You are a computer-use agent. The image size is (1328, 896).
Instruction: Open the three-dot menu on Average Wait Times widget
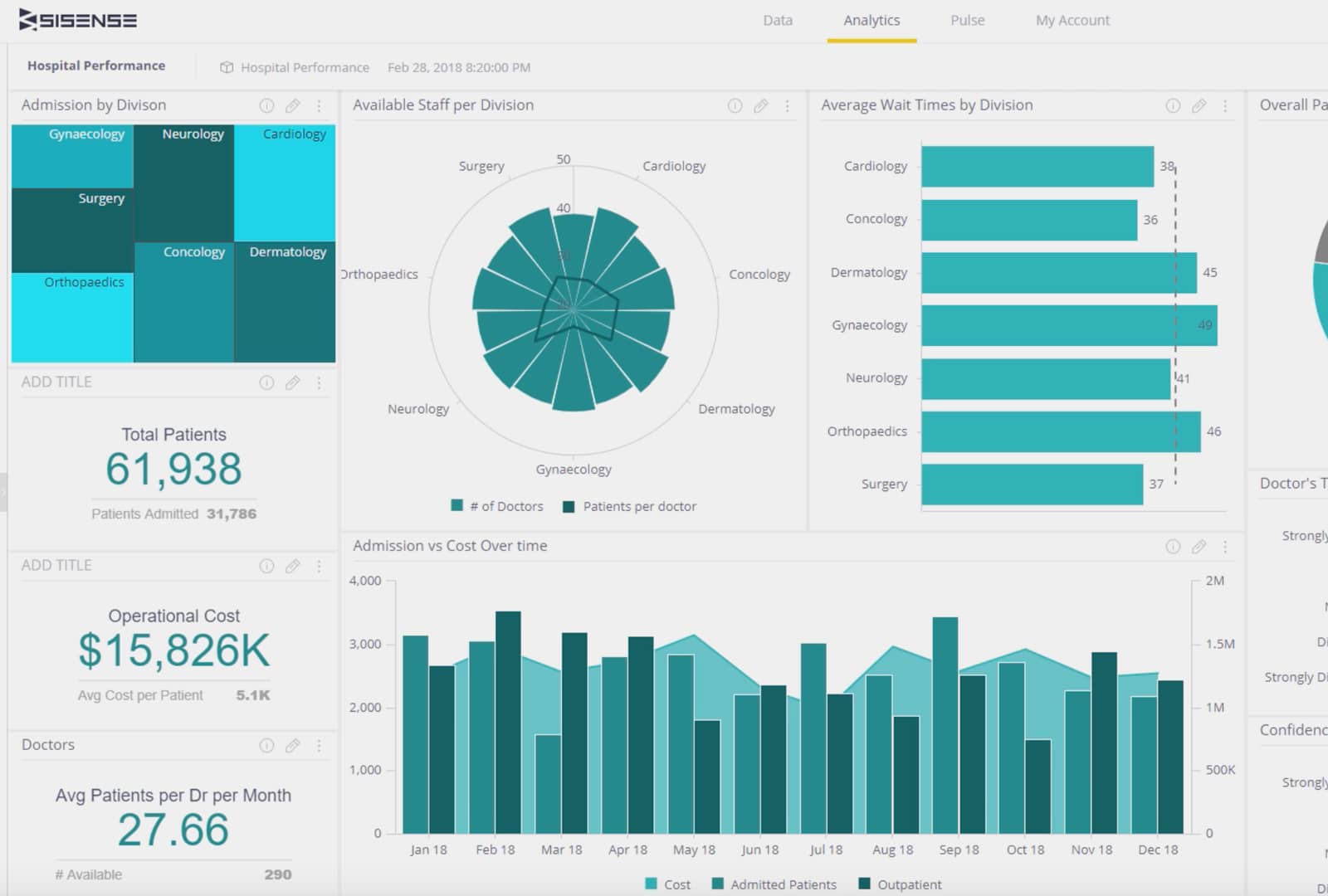(1225, 106)
